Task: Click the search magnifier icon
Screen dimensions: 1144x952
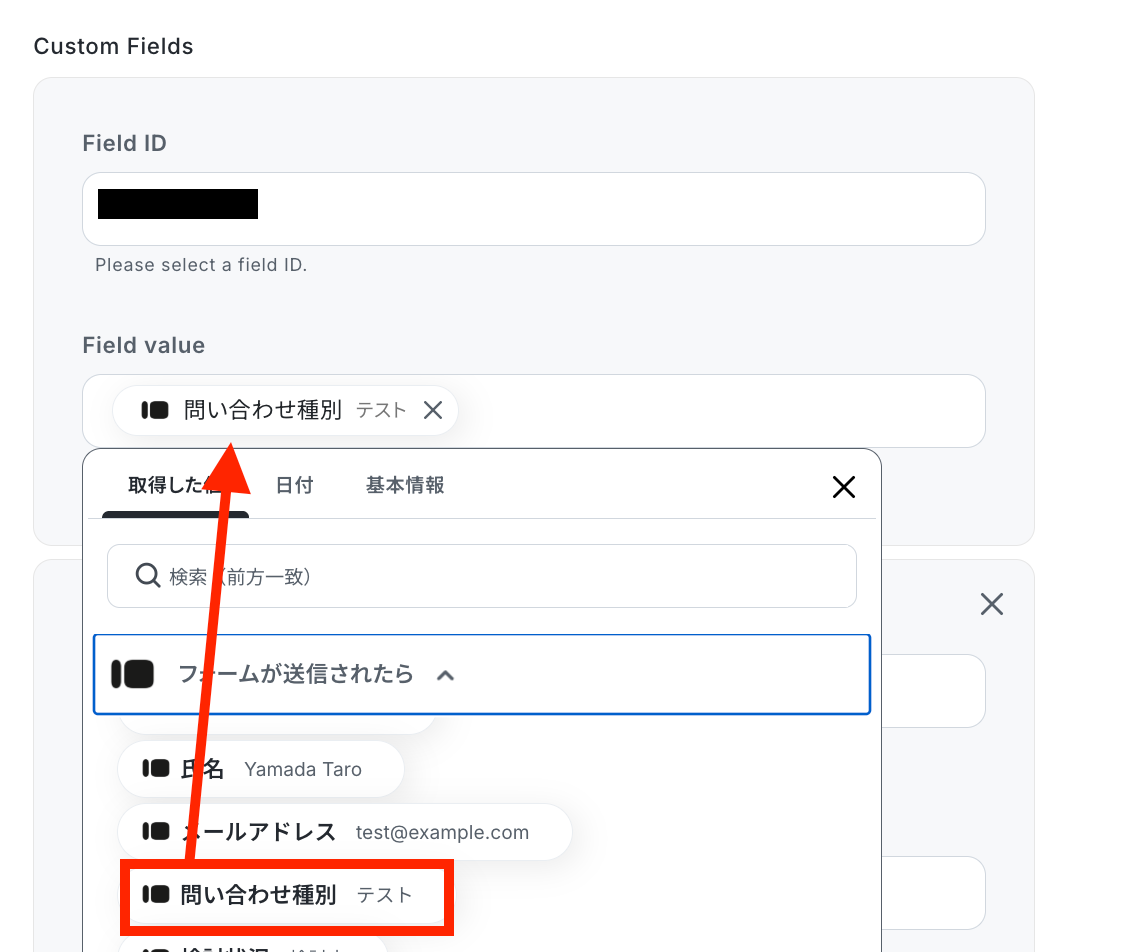Action: click(148, 576)
